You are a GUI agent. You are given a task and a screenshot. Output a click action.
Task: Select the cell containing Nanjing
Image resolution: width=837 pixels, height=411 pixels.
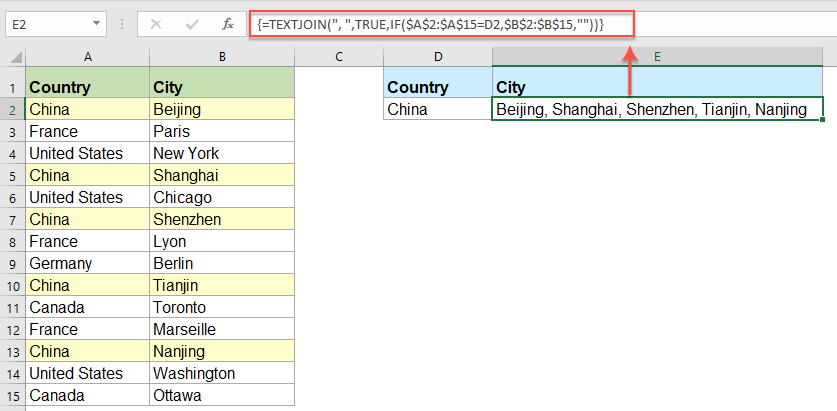[x=222, y=351]
